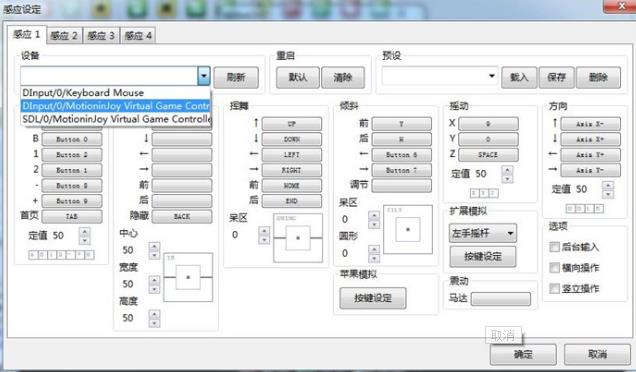
Task: Click the 清除 clear button
Action: 343,77
